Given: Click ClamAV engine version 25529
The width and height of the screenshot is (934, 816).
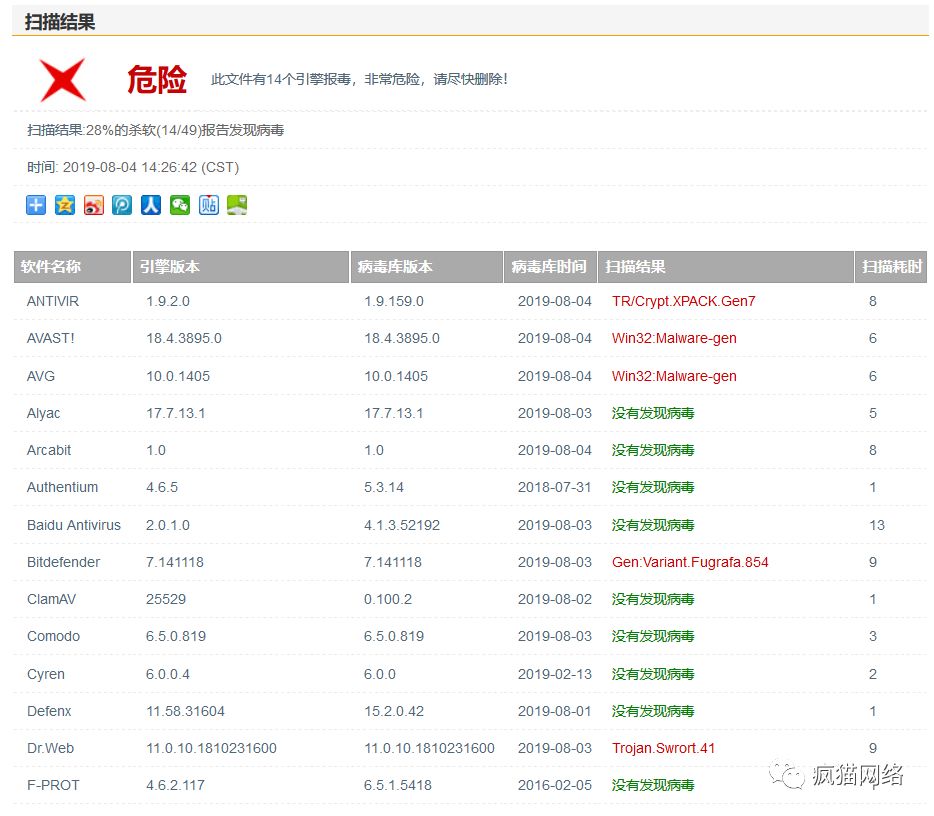Looking at the screenshot, I should (166, 599).
